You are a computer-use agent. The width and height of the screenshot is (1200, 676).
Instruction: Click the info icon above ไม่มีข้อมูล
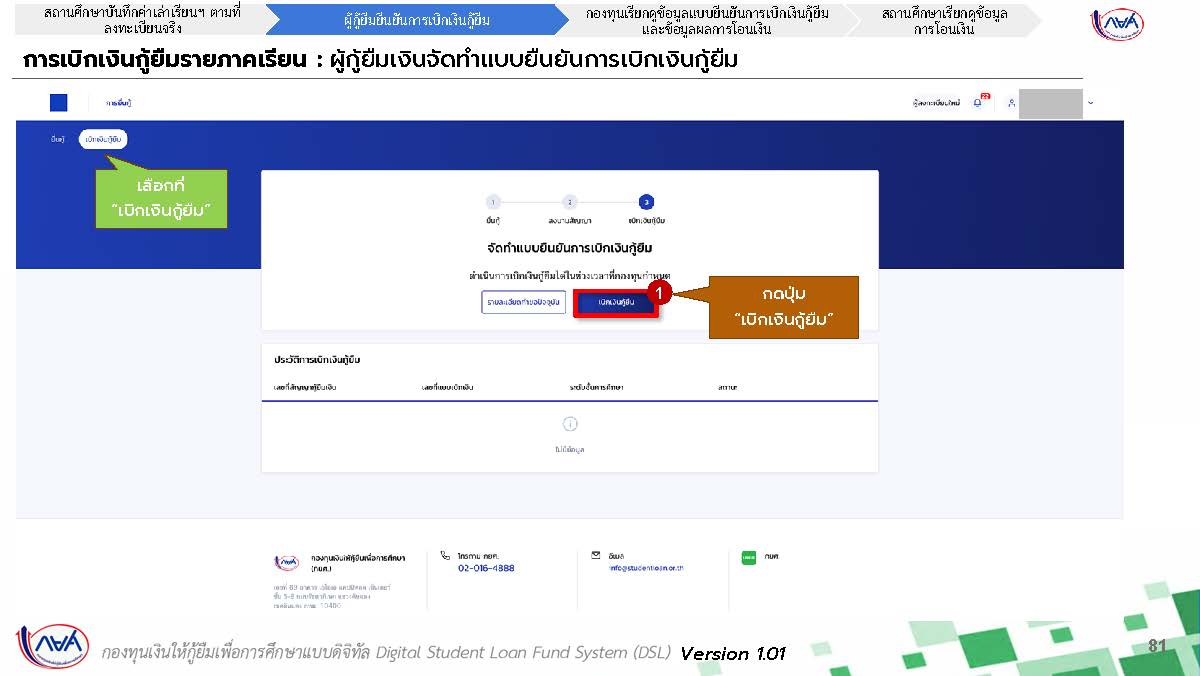point(570,425)
